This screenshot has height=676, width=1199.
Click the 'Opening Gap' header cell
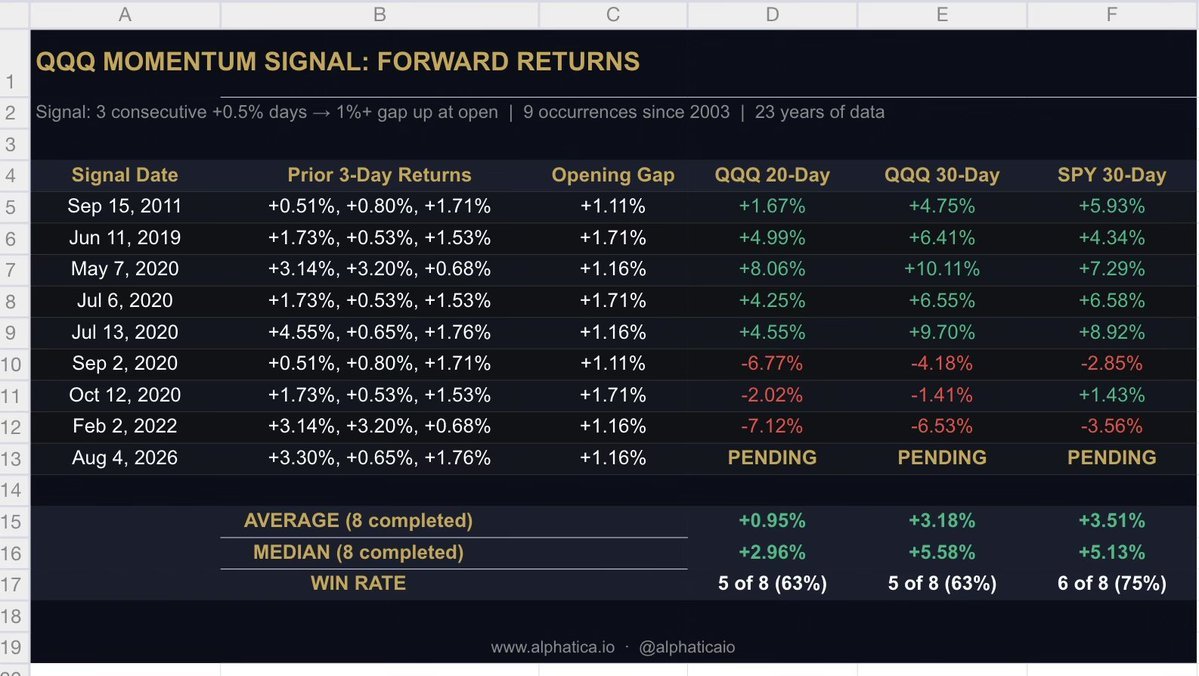tap(612, 175)
